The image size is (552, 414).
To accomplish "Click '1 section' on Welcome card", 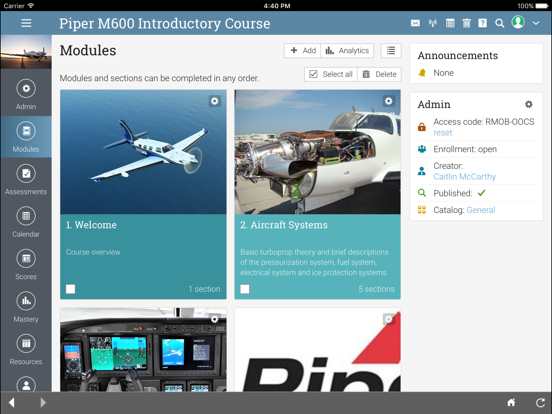I will point(204,289).
